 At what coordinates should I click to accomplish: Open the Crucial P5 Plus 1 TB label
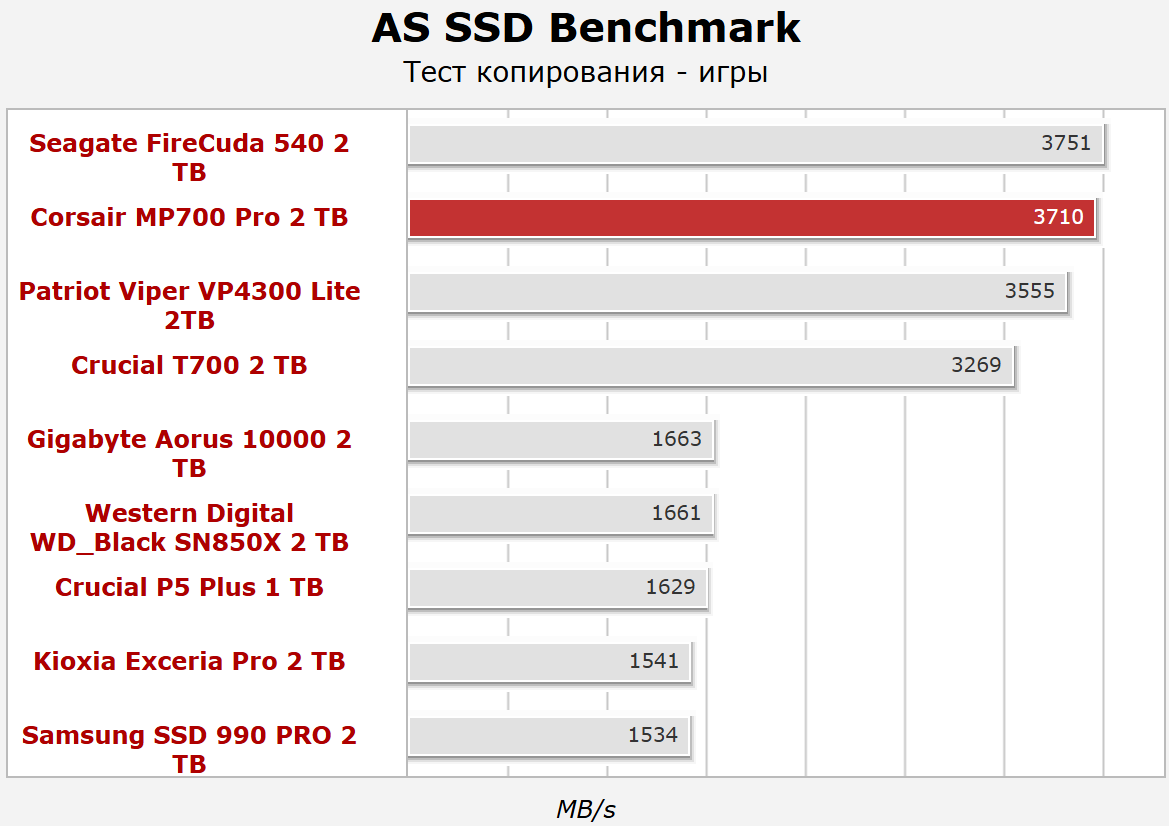click(189, 588)
